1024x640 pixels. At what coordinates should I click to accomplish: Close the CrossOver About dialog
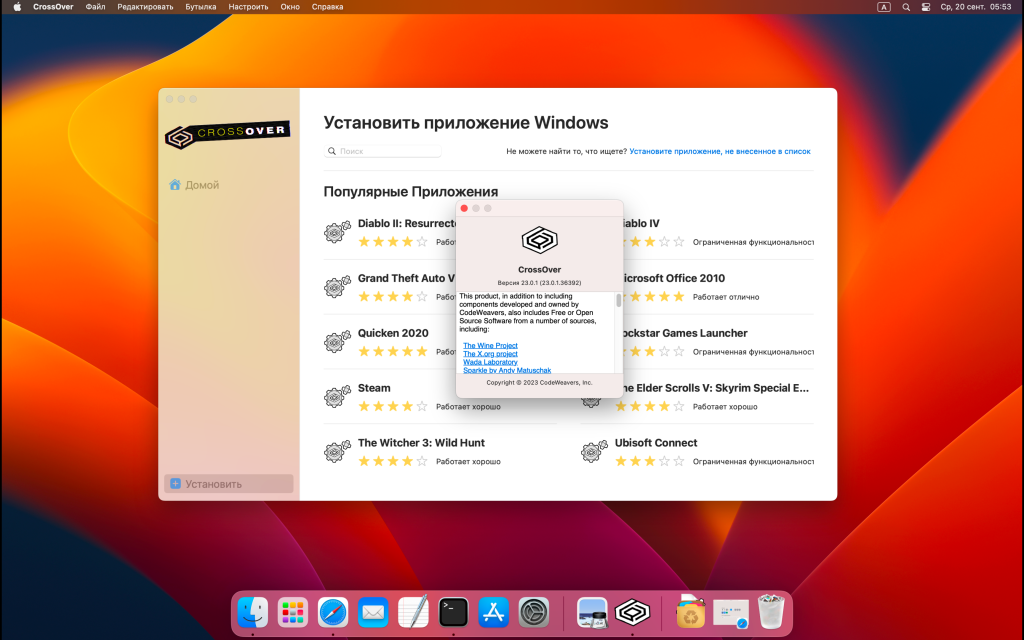(x=464, y=208)
